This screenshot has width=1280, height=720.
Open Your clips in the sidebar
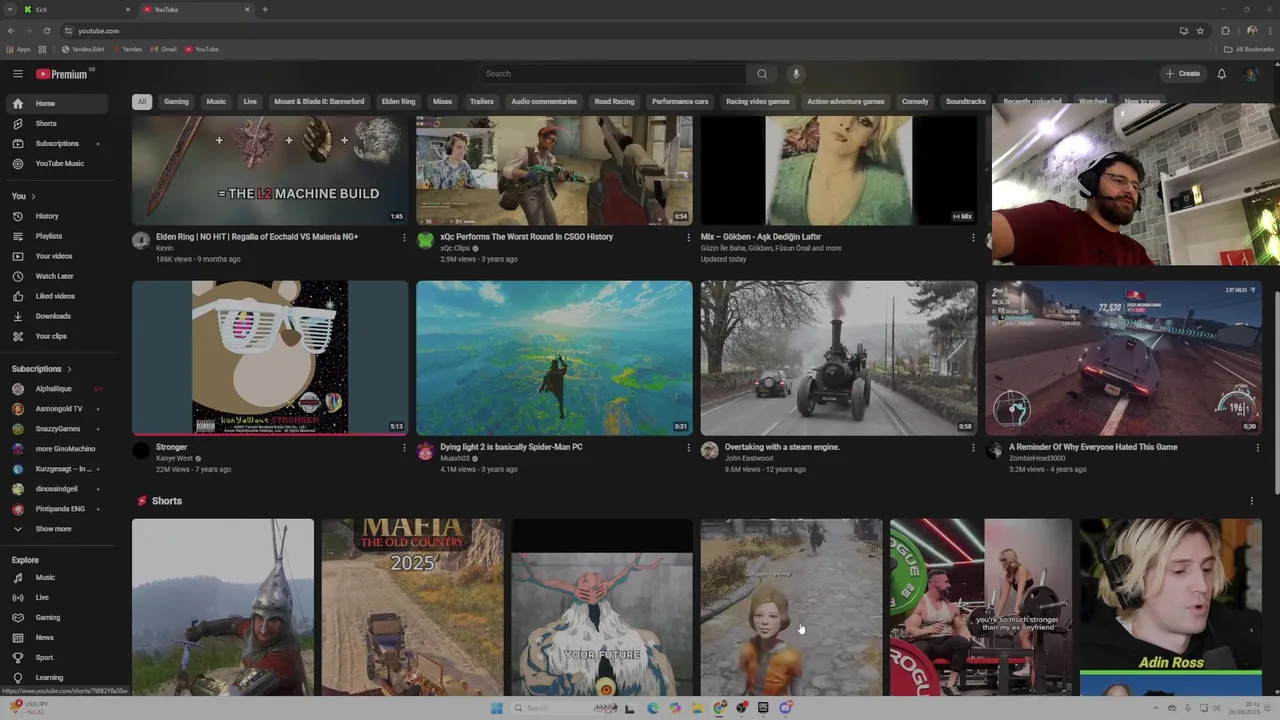[x=55, y=336]
